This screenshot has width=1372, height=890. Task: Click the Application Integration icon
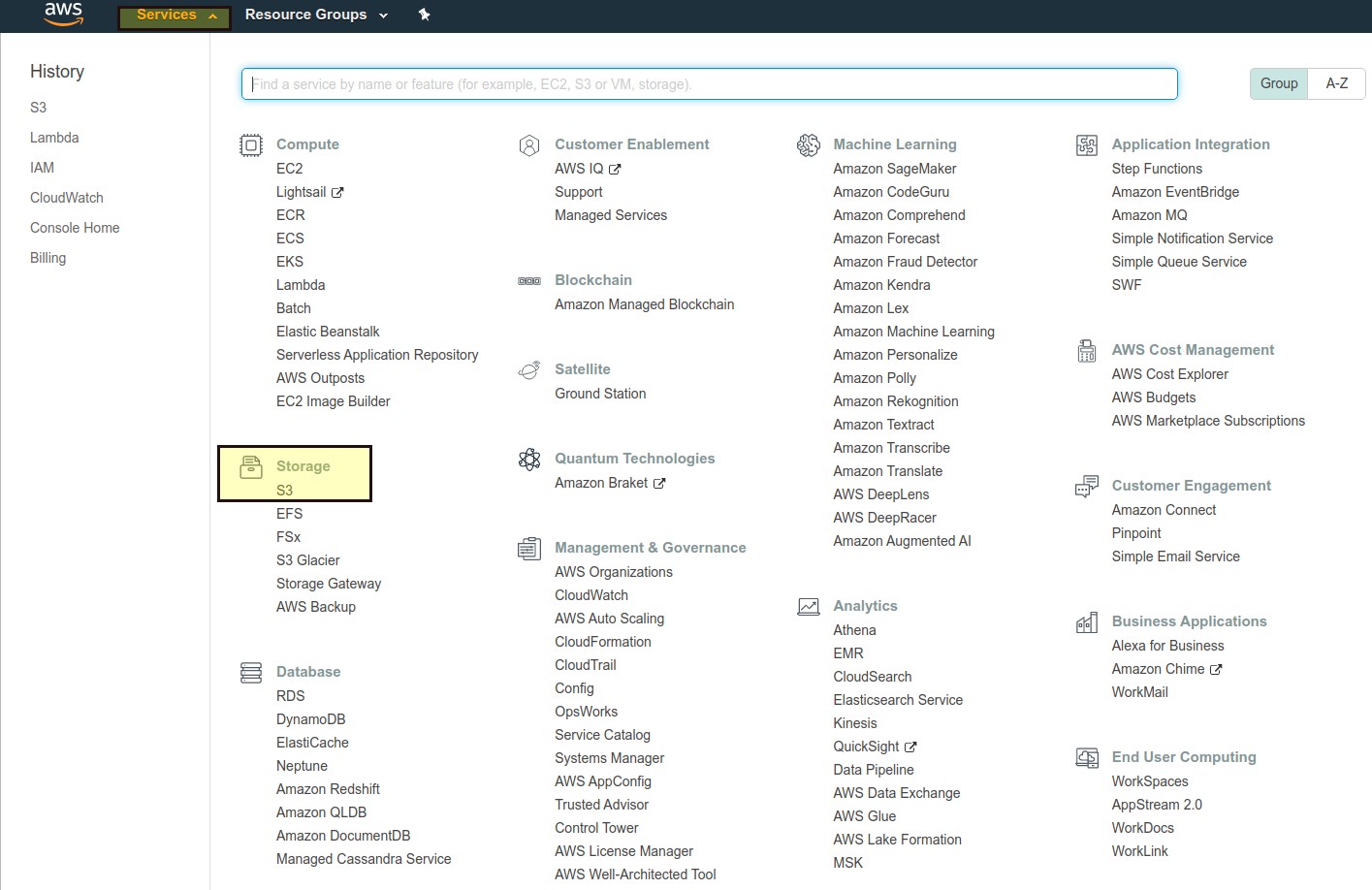(1087, 145)
